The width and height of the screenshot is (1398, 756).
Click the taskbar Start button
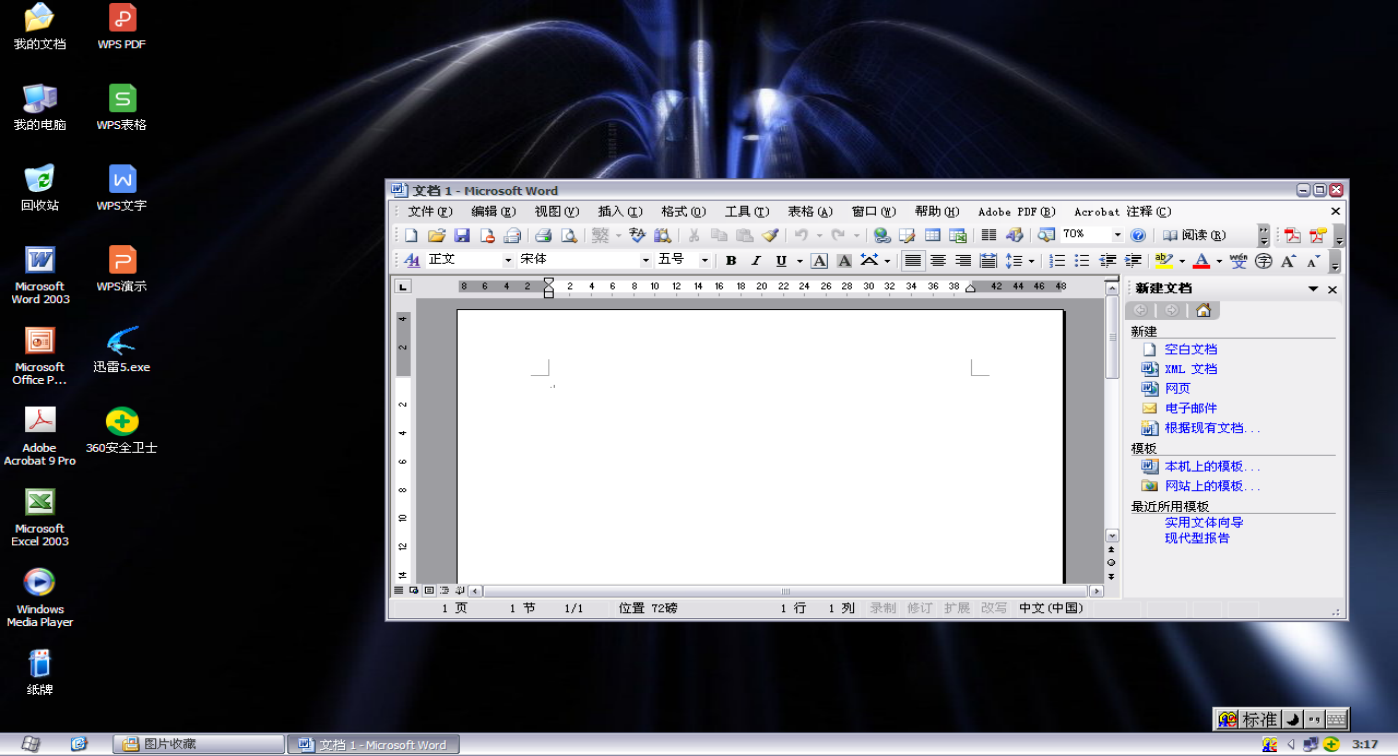(31, 744)
